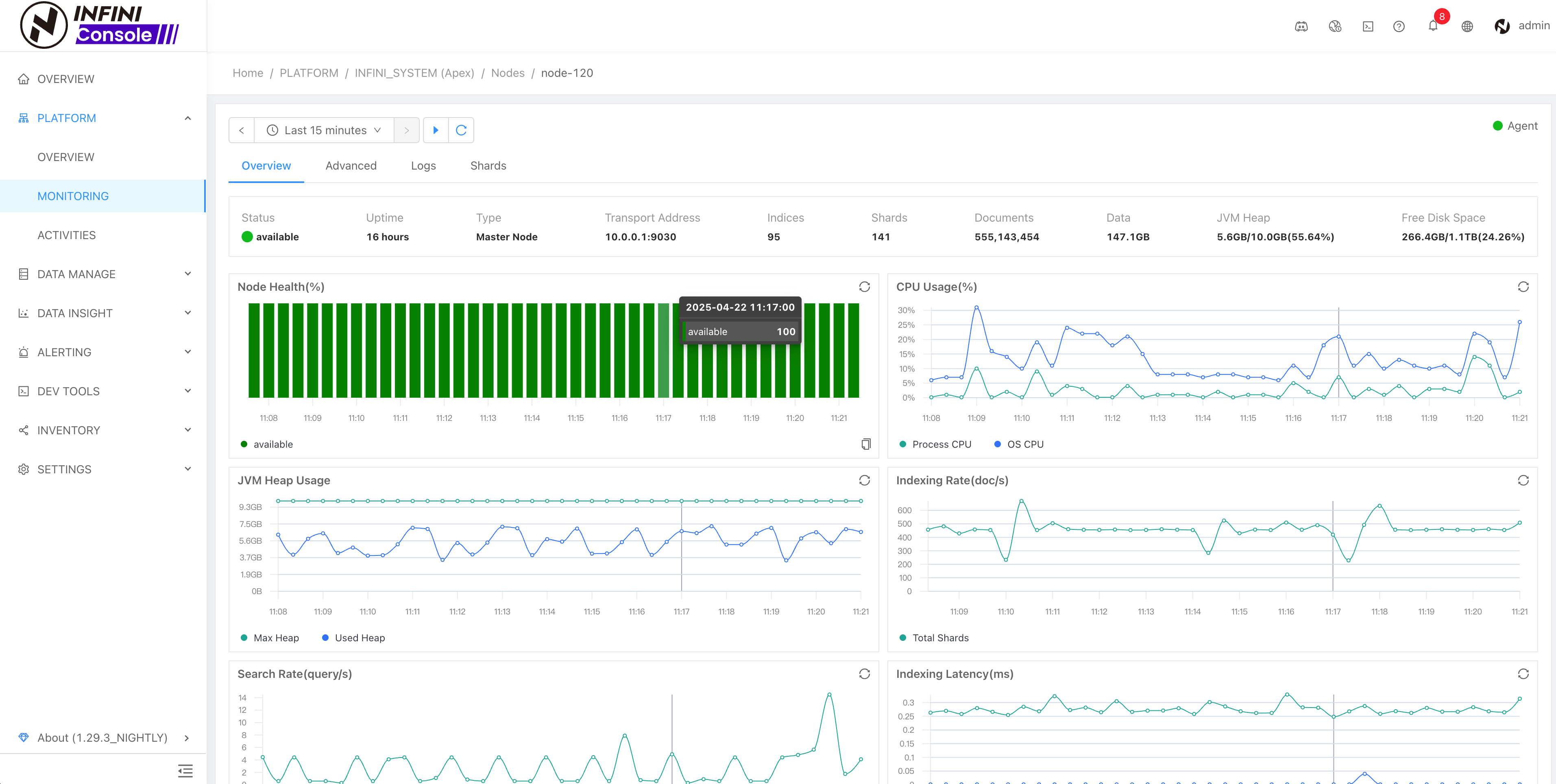Toggle Process CPU series in legend
1556x784 pixels.
[941, 444]
